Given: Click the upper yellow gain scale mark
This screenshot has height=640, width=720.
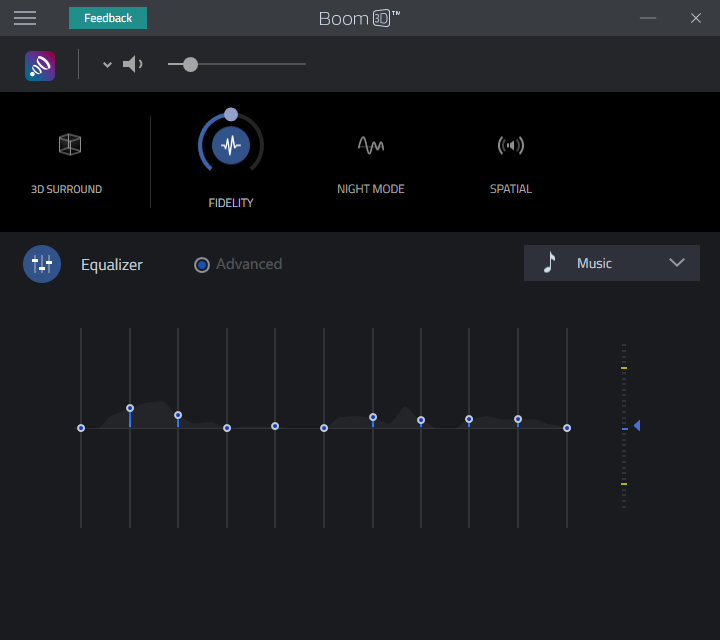Looking at the screenshot, I should (624, 368).
